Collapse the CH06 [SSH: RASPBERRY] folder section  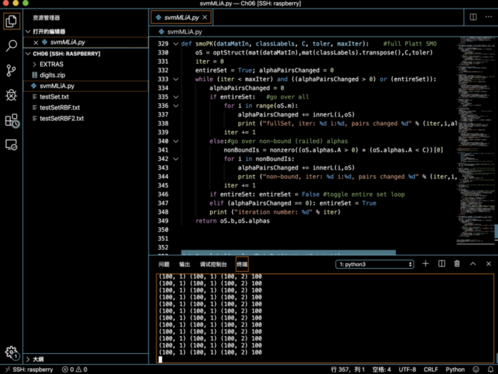pos(28,54)
